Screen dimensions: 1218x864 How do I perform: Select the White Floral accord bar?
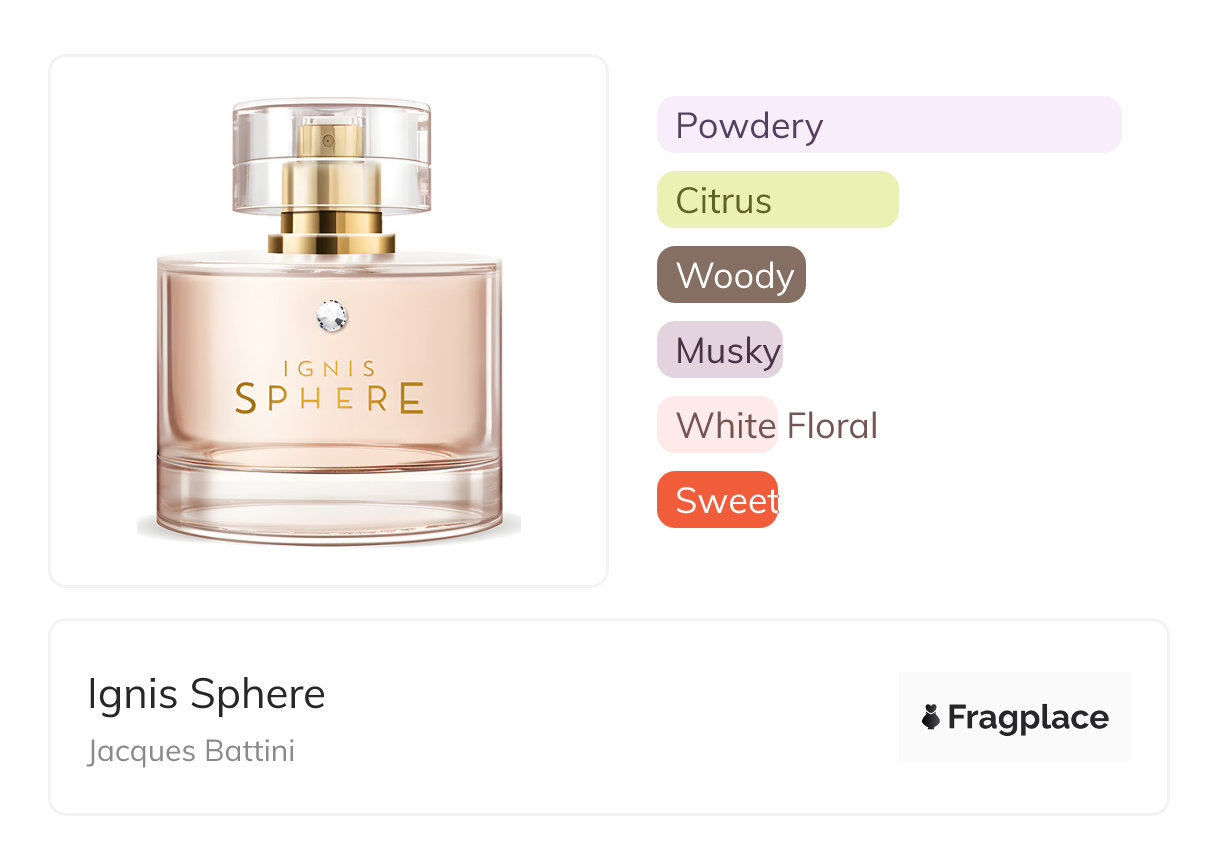(x=717, y=425)
